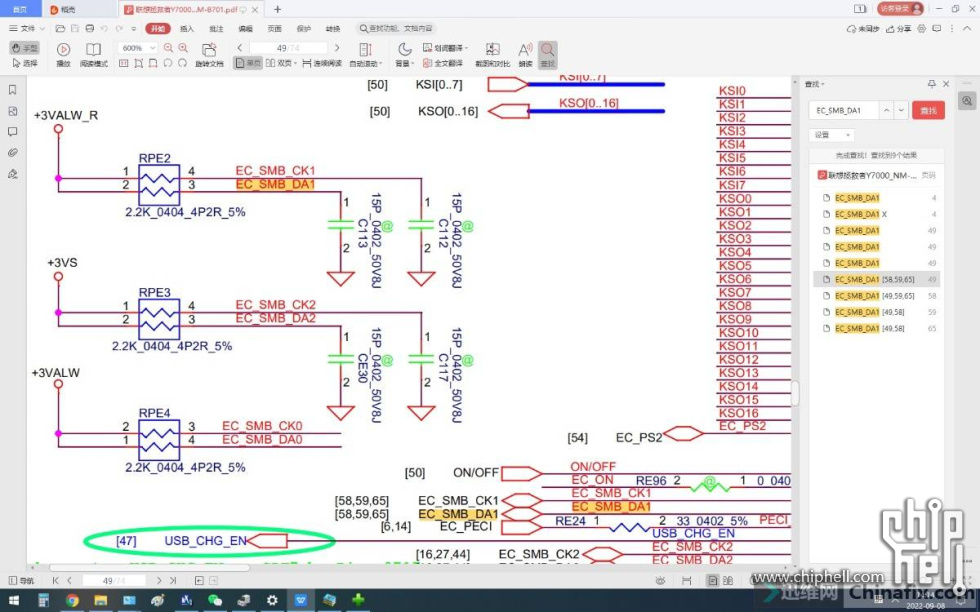The width and height of the screenshot is (980, 612).
Task: Click the Not synced (未同步) cloud button
Action: point(862,28)
